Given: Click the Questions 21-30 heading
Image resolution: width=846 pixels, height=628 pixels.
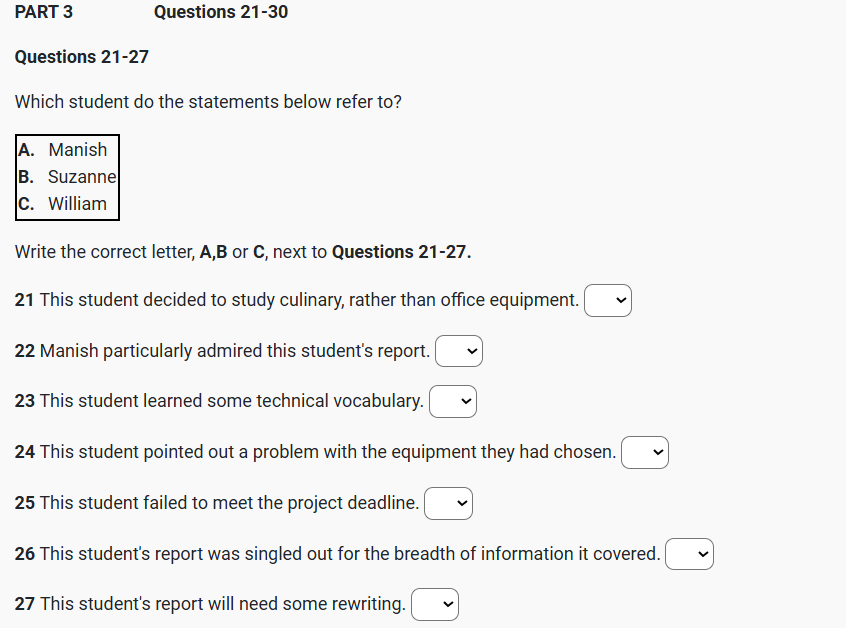Looking at the screenshot, I should (x=221, y=12).
